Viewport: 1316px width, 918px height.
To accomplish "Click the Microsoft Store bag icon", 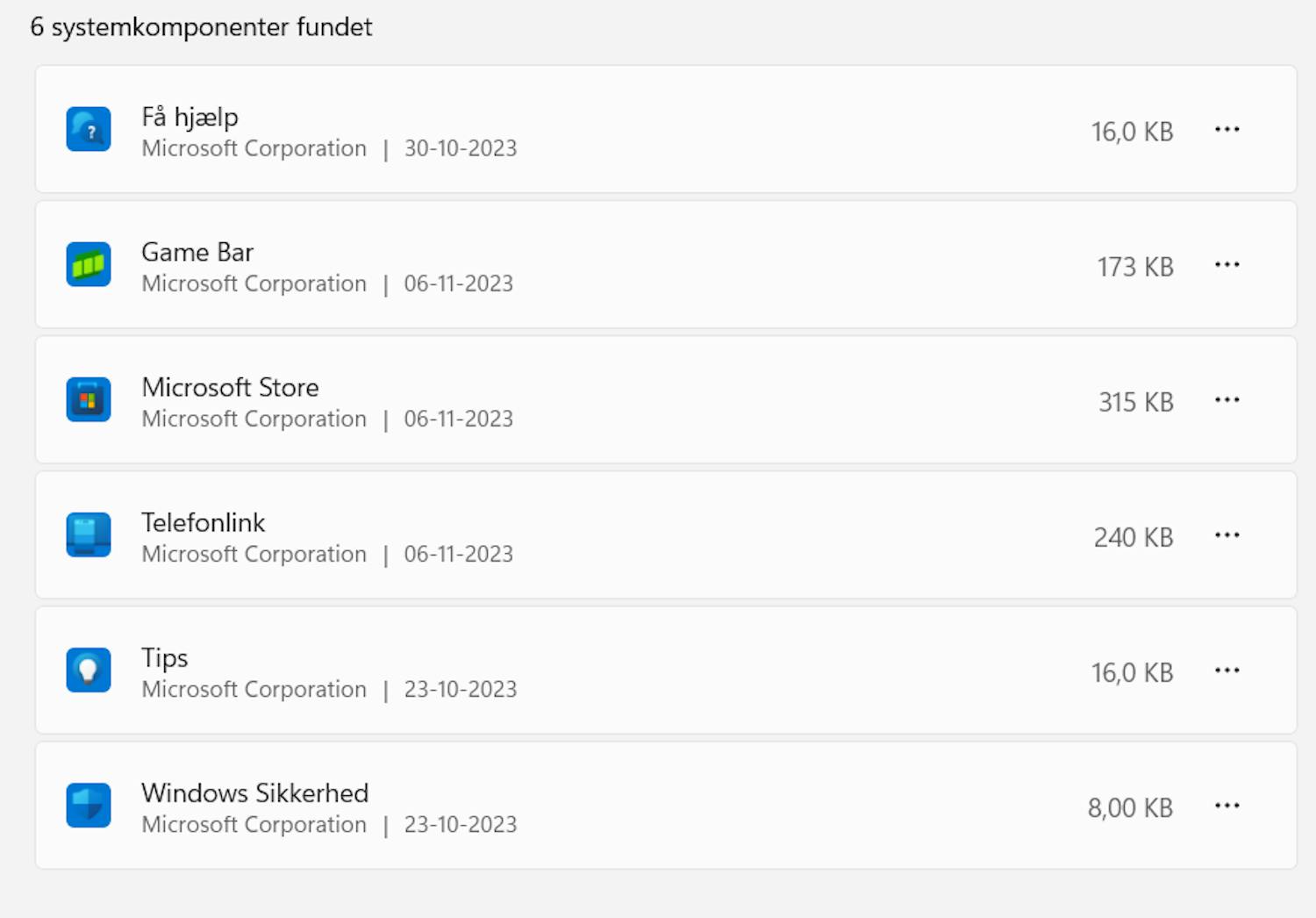I will (88, 398).
